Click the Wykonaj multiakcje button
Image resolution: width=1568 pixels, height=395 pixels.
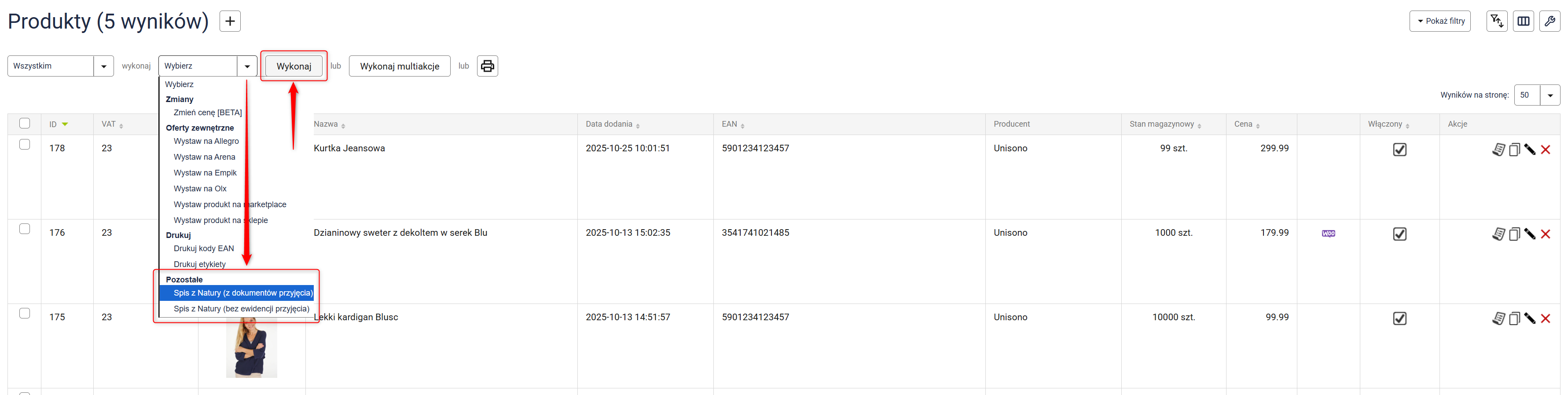399,66
